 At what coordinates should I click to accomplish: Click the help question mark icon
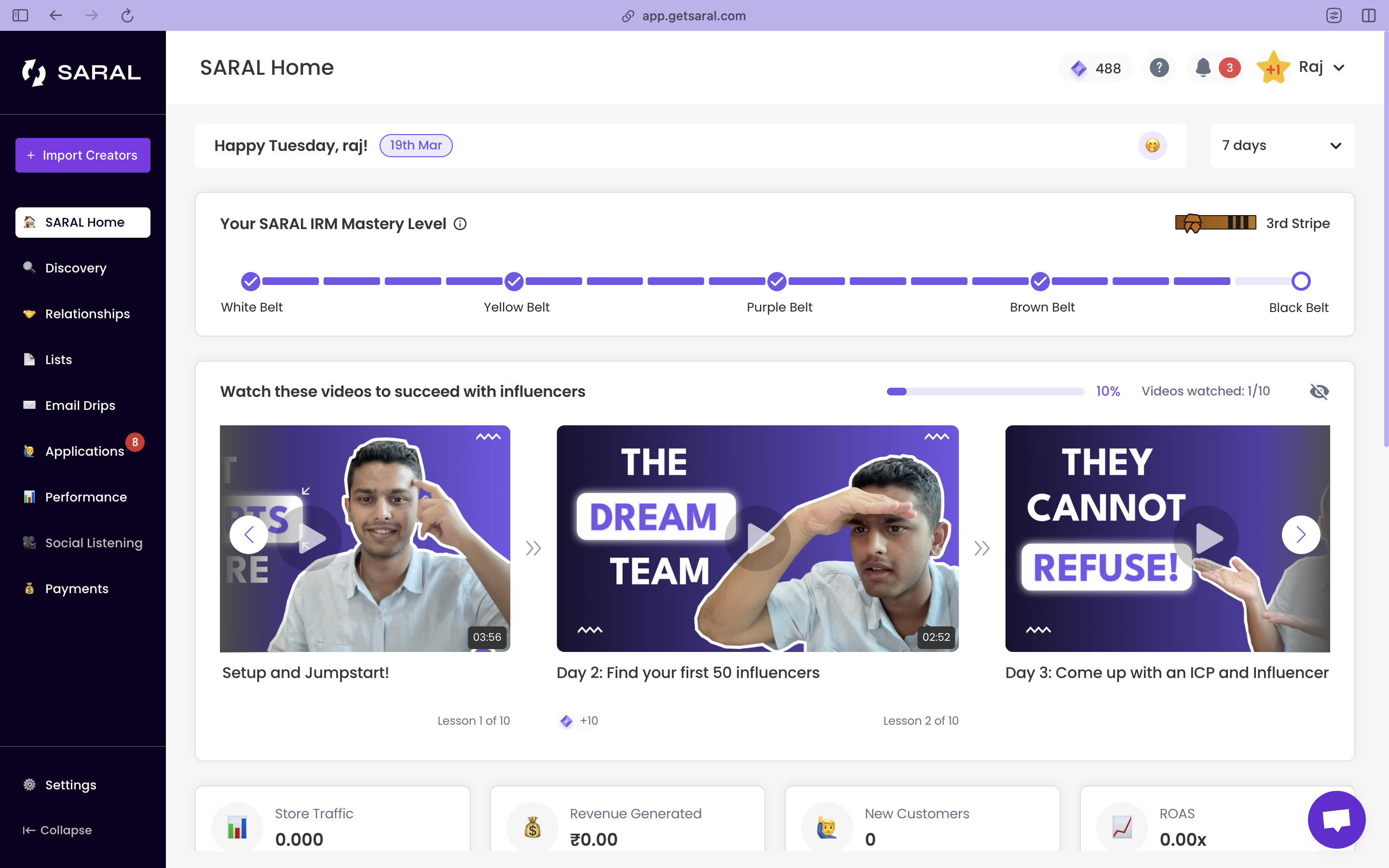pyautogui.click(x=1159, y=68)
